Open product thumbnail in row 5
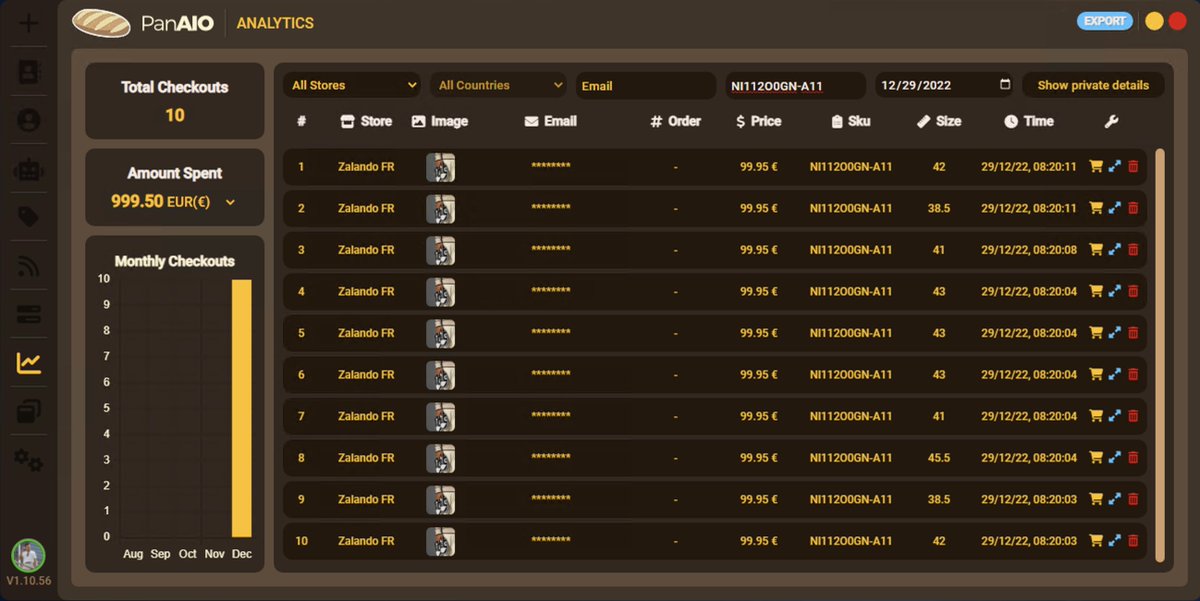Image resolution: width=1200 pixels, height=601 pixels. 441,333
